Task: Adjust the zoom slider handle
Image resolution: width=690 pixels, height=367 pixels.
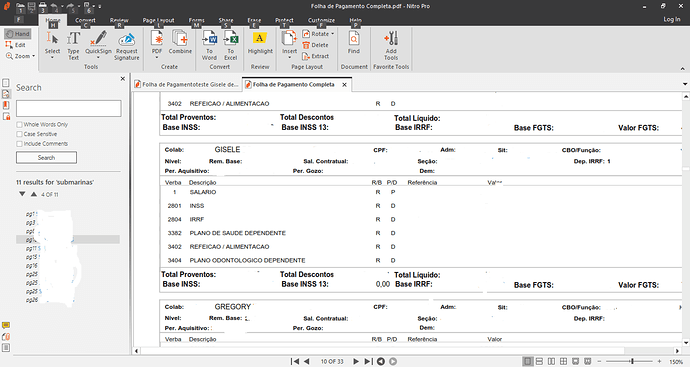Action: [x=632, y=361]
